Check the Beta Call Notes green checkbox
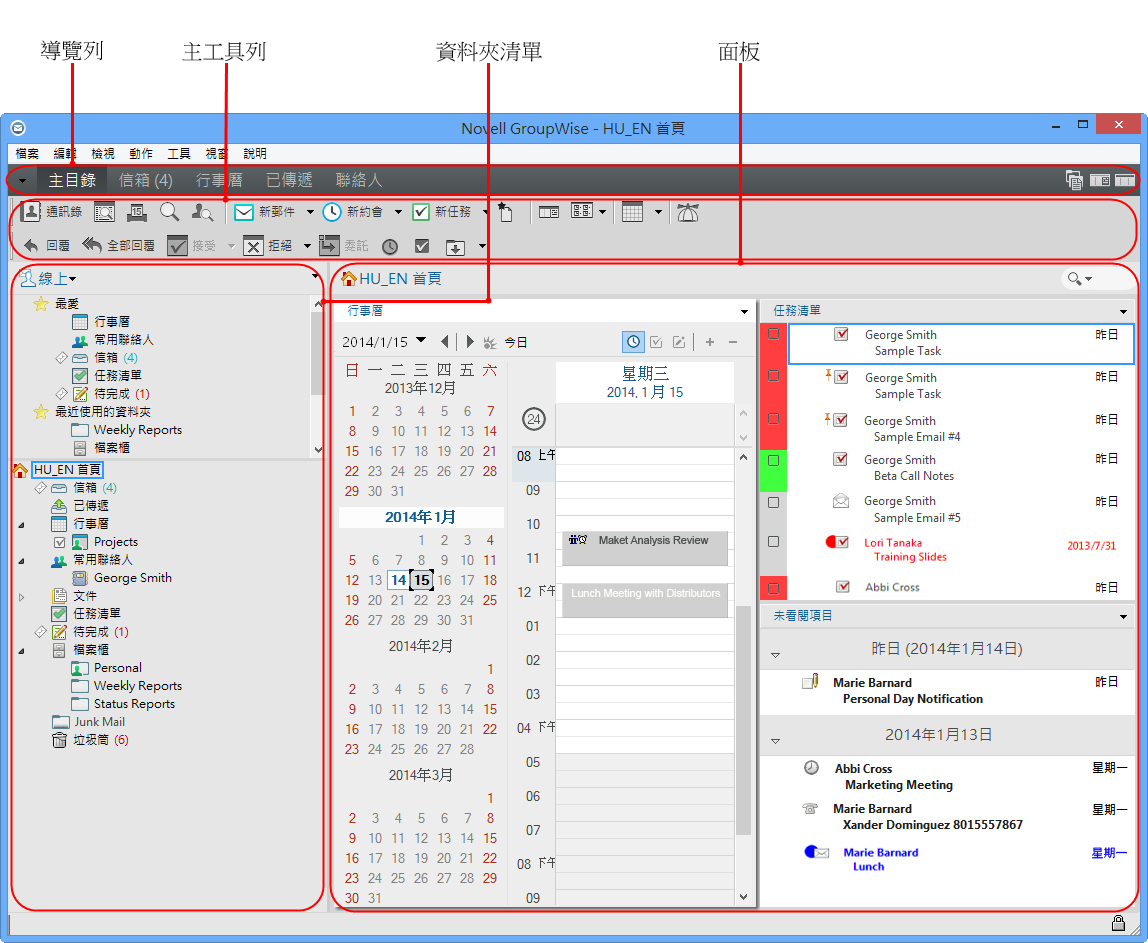Screen dimensions: 1148x943 [773, 461]
